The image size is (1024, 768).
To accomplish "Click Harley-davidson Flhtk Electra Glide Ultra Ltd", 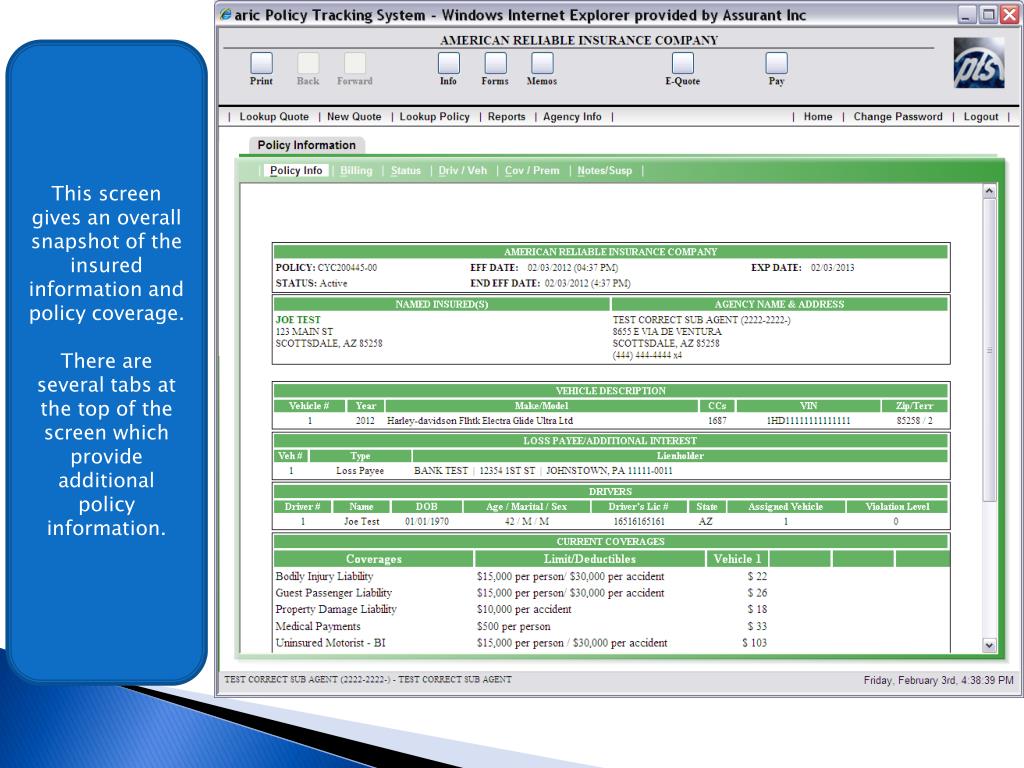I will tap(480, 421).
